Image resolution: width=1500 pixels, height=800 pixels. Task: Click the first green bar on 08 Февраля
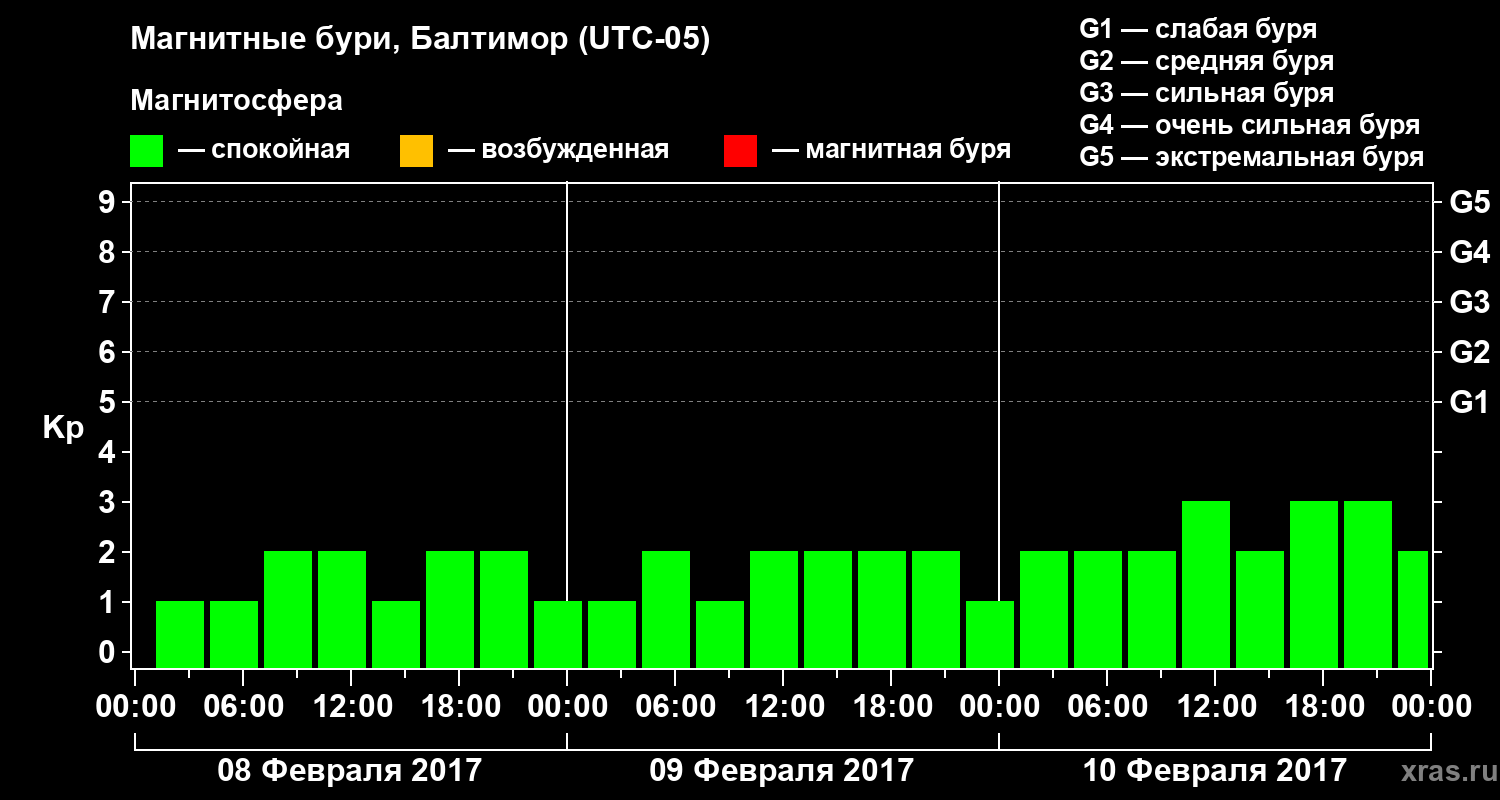(180, 634)
